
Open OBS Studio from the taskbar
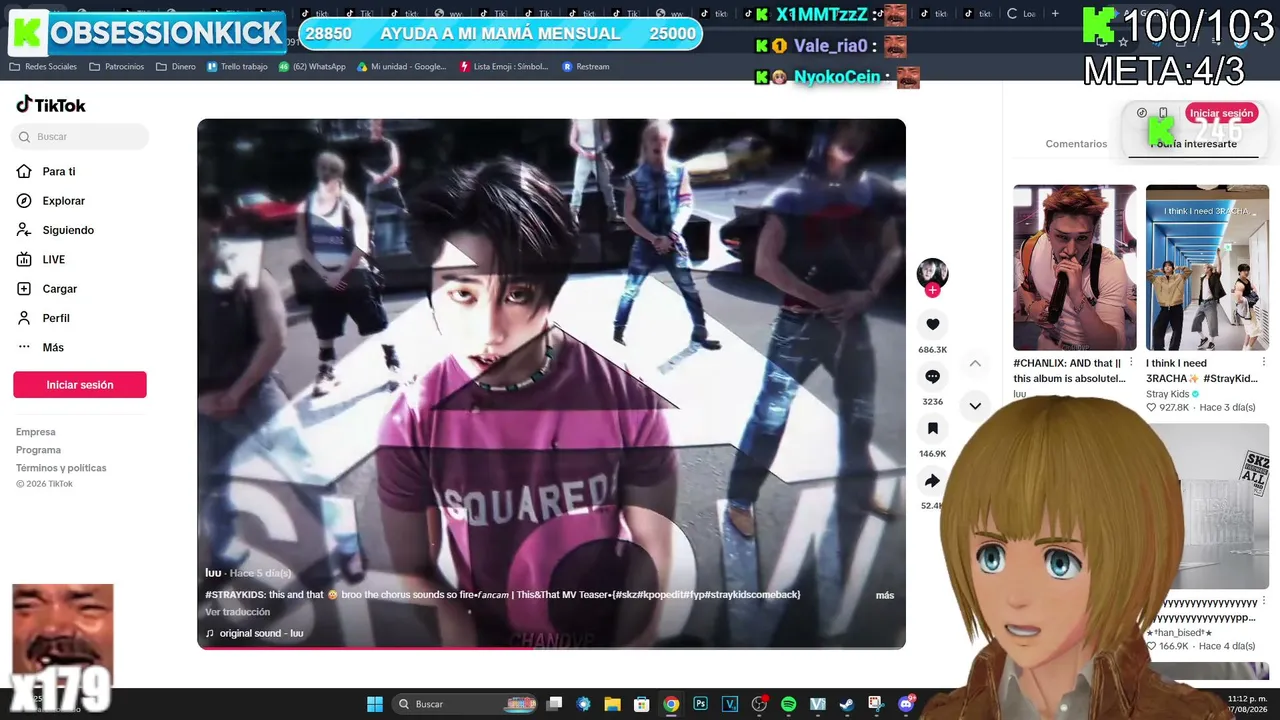click(759, 704)
